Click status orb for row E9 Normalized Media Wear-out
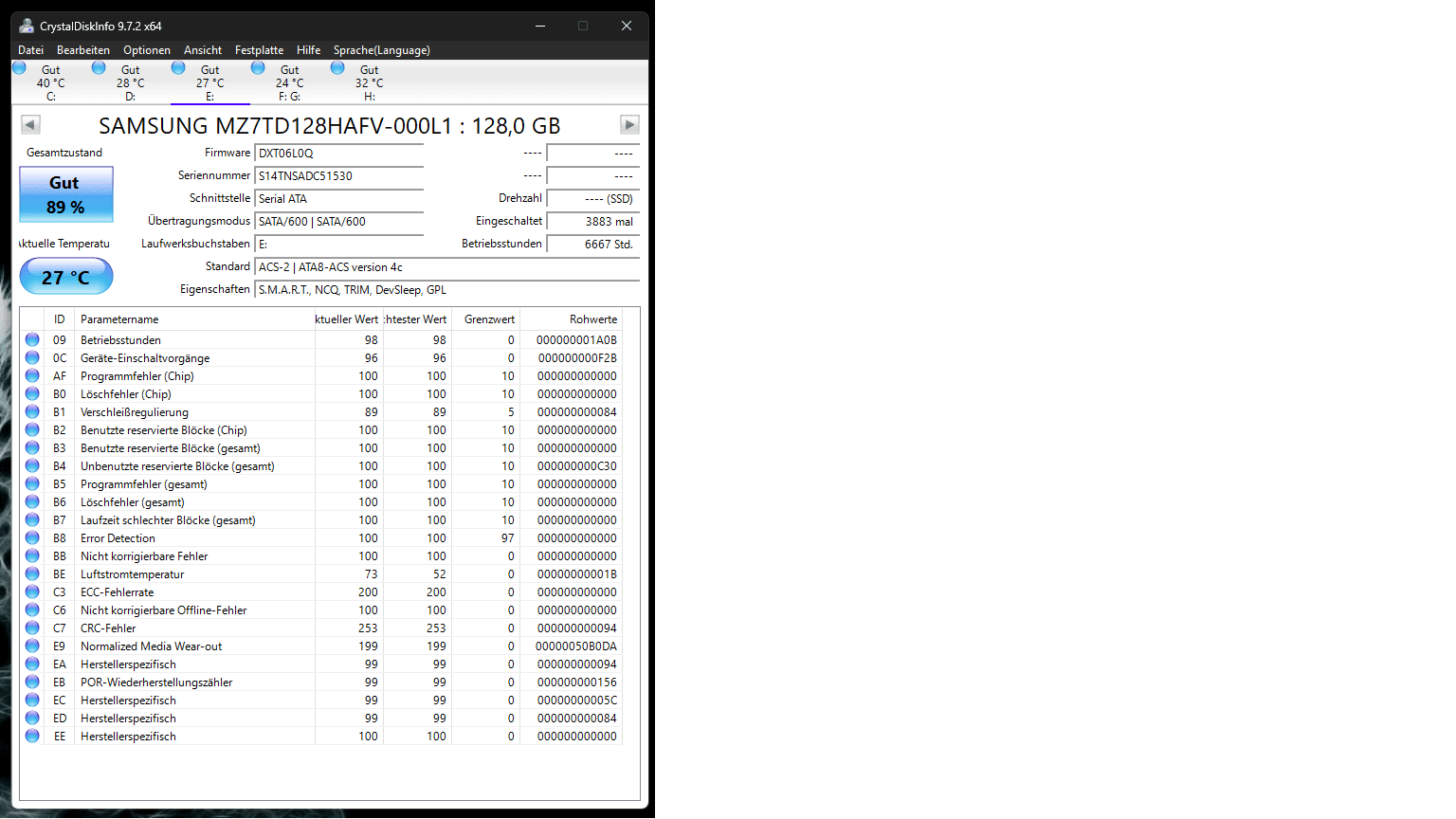The width and height of the screenshot is (1456, 819). (x=32, y=646)
